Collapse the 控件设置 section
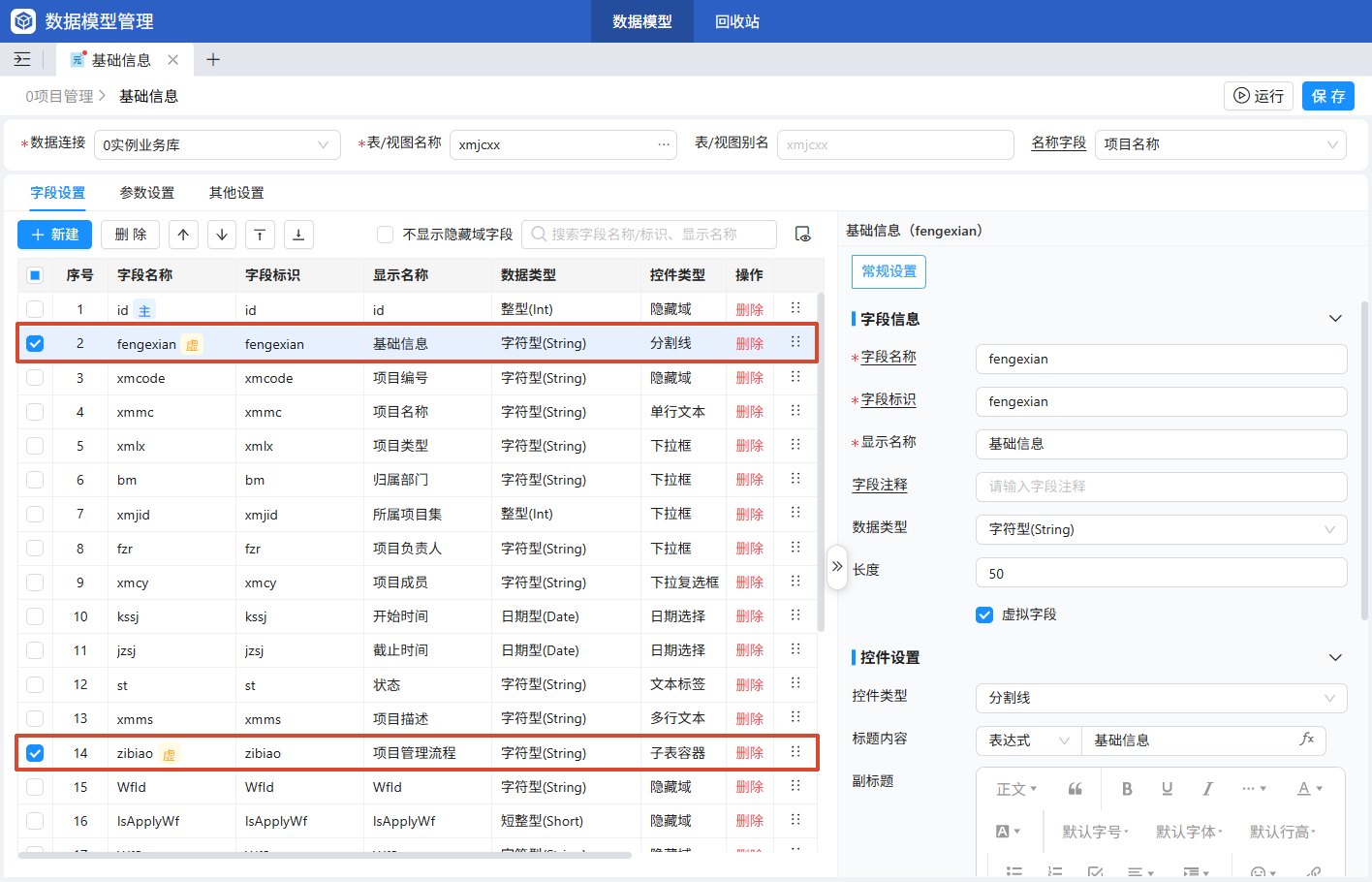The image size is (1372, 882). [x=1335, y=657]
